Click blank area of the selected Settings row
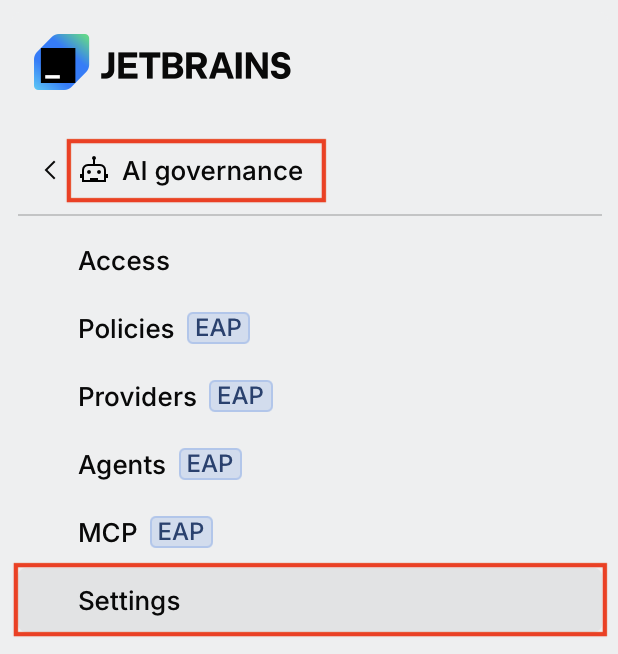The width and height of the screenshot is (618, 654). pyautogui.click(x=392, y=600)
